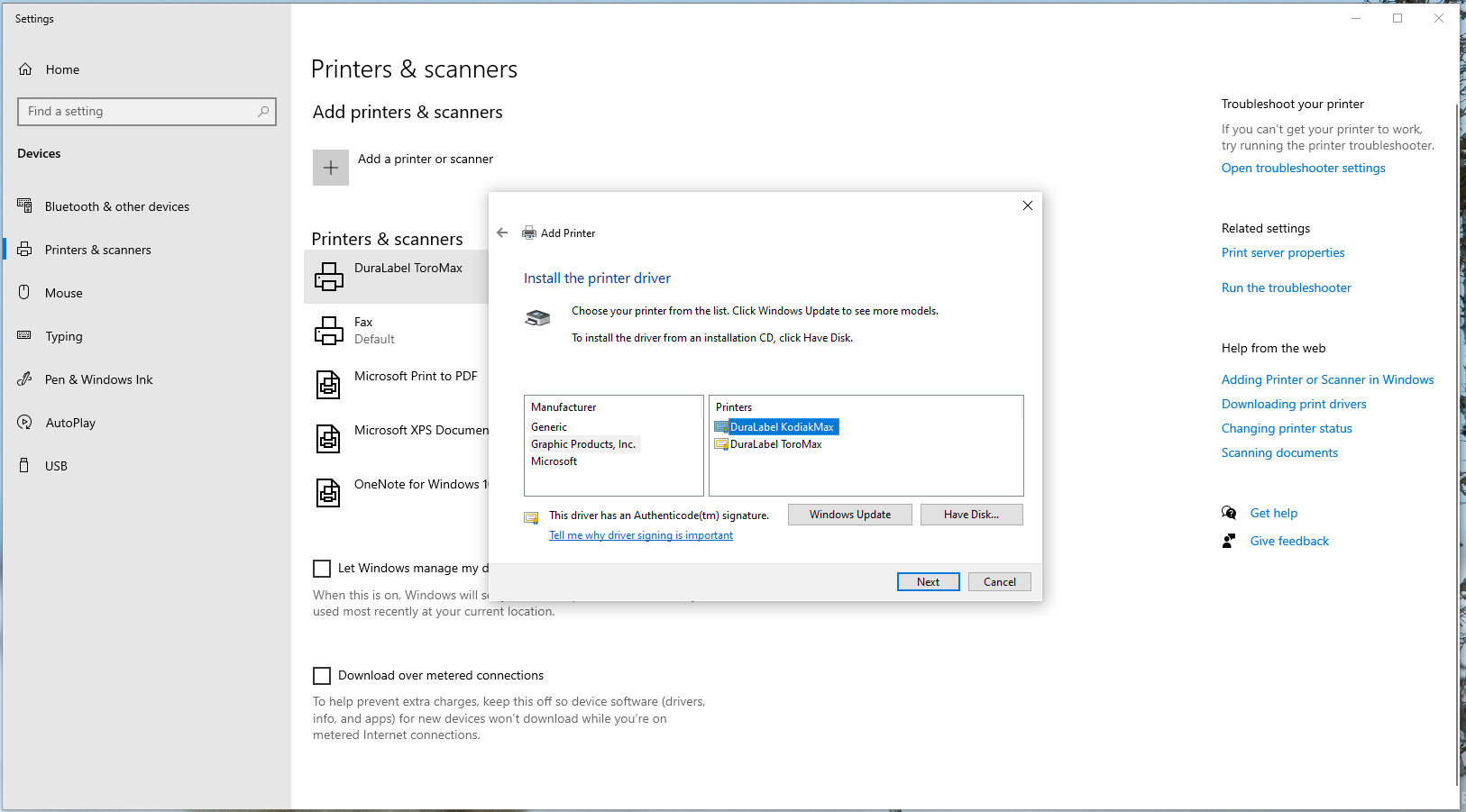Switch to the AutoPlay settings
The height and width of the screenshot is (812, 1466).
click(x=70, y=423)
